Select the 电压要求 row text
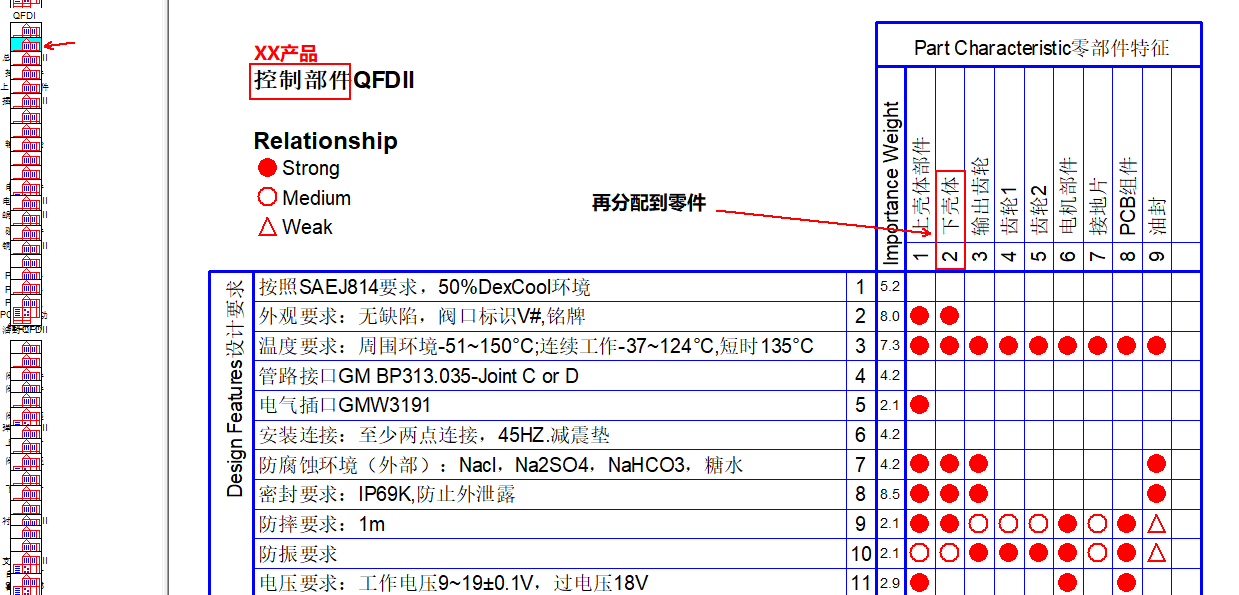Screen dimensions: 1239x595 coord(453,583)
